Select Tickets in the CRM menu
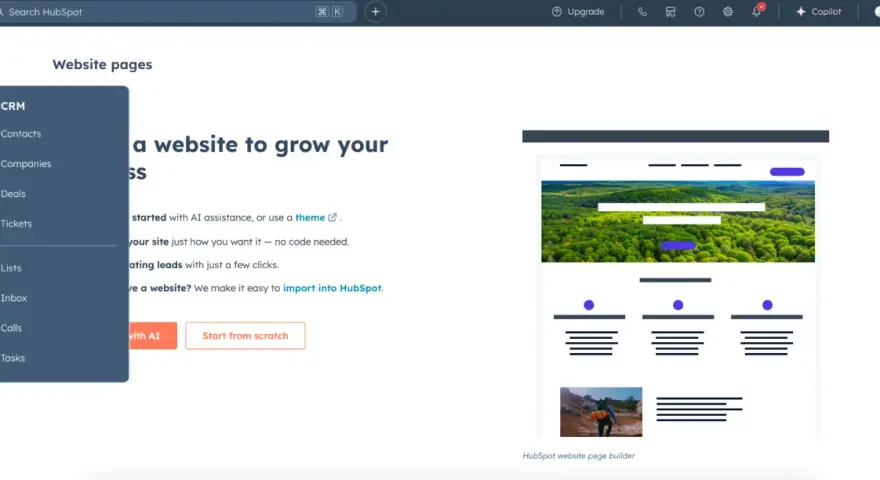This screenshot has width=880, height=480. pyautogui.click(x=16, y=223)
